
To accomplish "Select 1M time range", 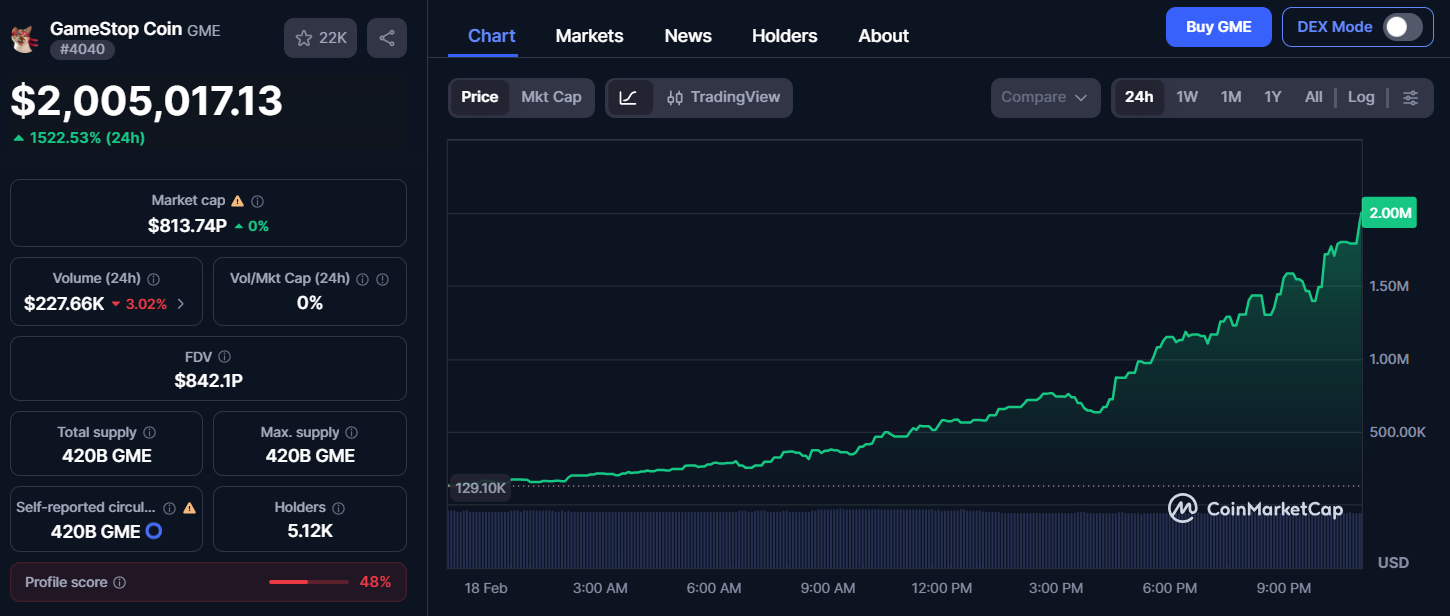I will pyautogui.click(x=1231, y=97).
